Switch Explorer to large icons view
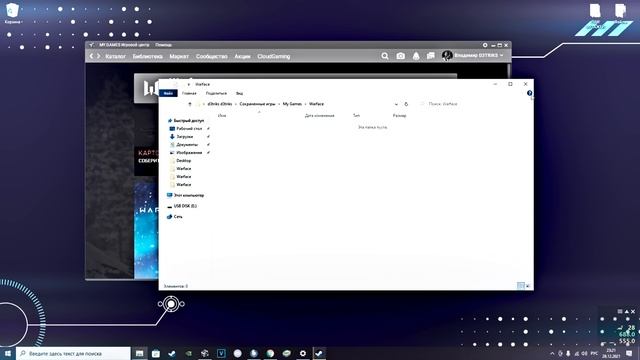The width and height of the screenshot is (640, 360). tap(528, 286)
